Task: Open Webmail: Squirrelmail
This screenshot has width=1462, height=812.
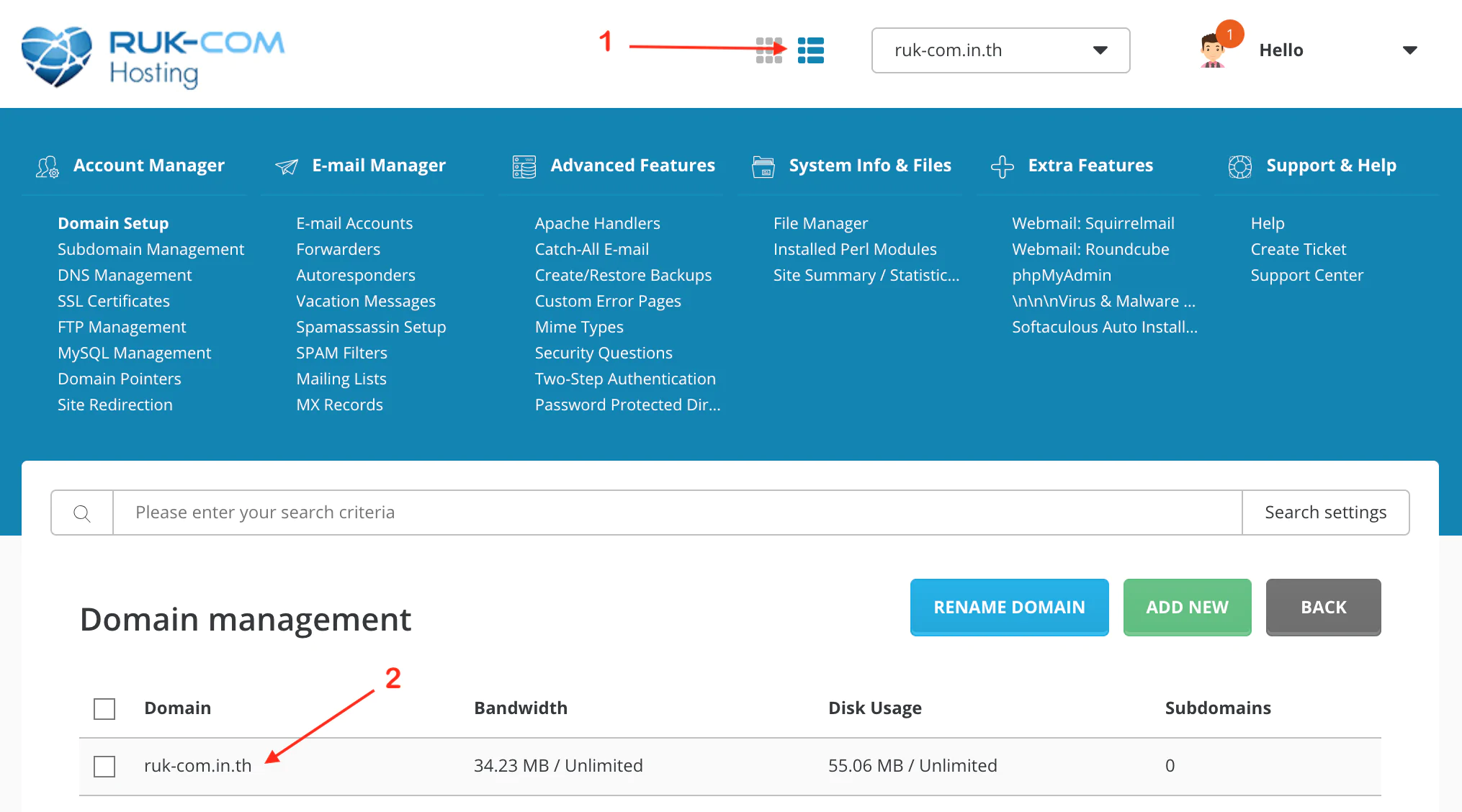Action: 1093,223
